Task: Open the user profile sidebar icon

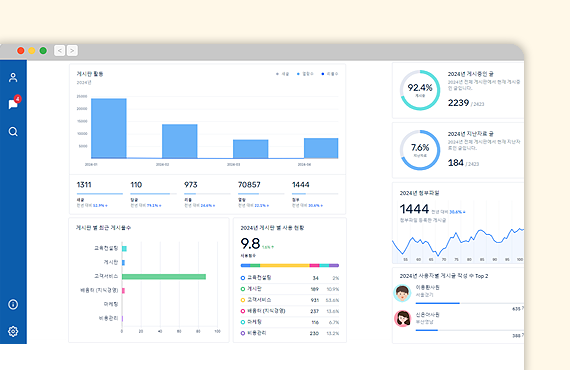Action: [x=13, y=77]
